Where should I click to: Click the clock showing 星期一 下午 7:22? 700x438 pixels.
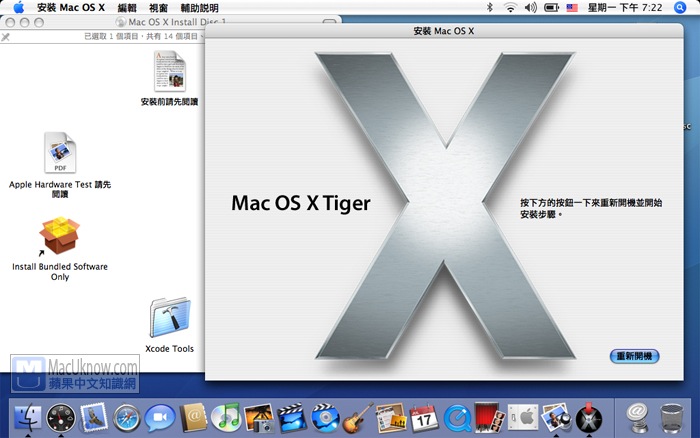coord(625,7)
